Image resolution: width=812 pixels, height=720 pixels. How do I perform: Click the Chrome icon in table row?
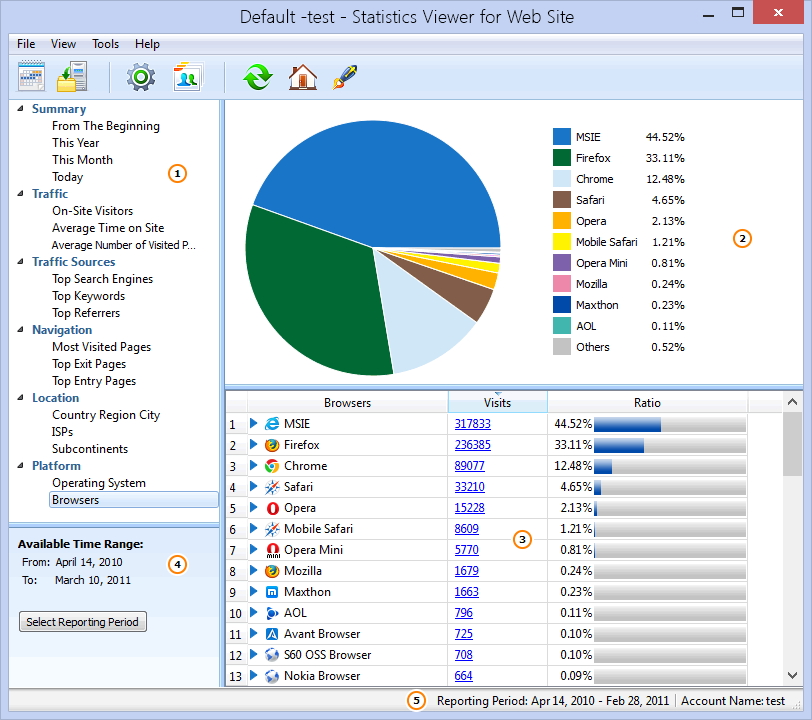(272, 466)
